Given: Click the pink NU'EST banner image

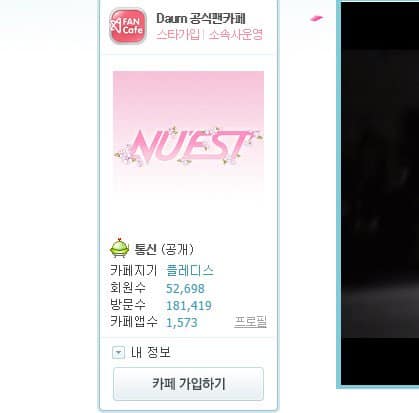Looking at the screenshot, I should coord(189,131).
